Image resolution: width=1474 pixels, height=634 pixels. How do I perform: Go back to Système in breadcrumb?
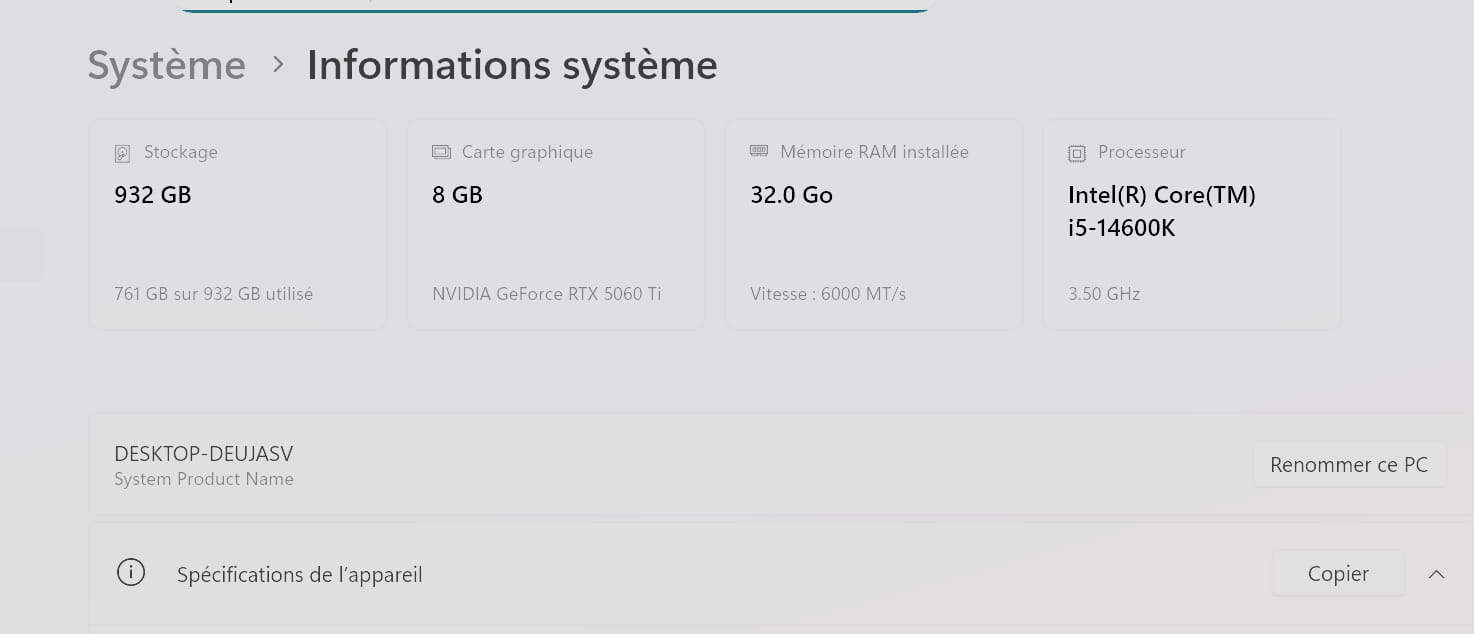(166, 65)
